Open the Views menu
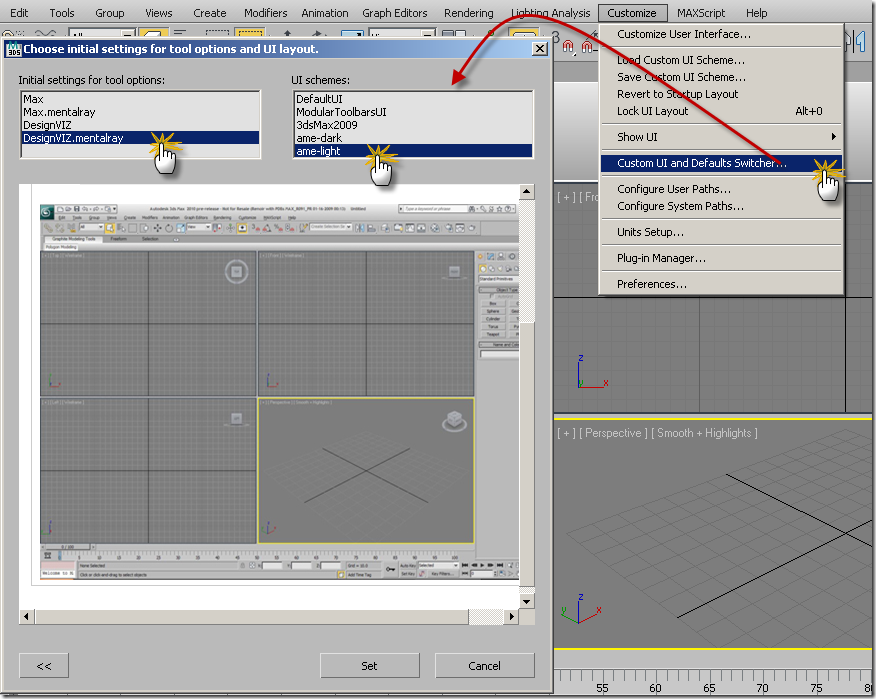 (159, 13)
